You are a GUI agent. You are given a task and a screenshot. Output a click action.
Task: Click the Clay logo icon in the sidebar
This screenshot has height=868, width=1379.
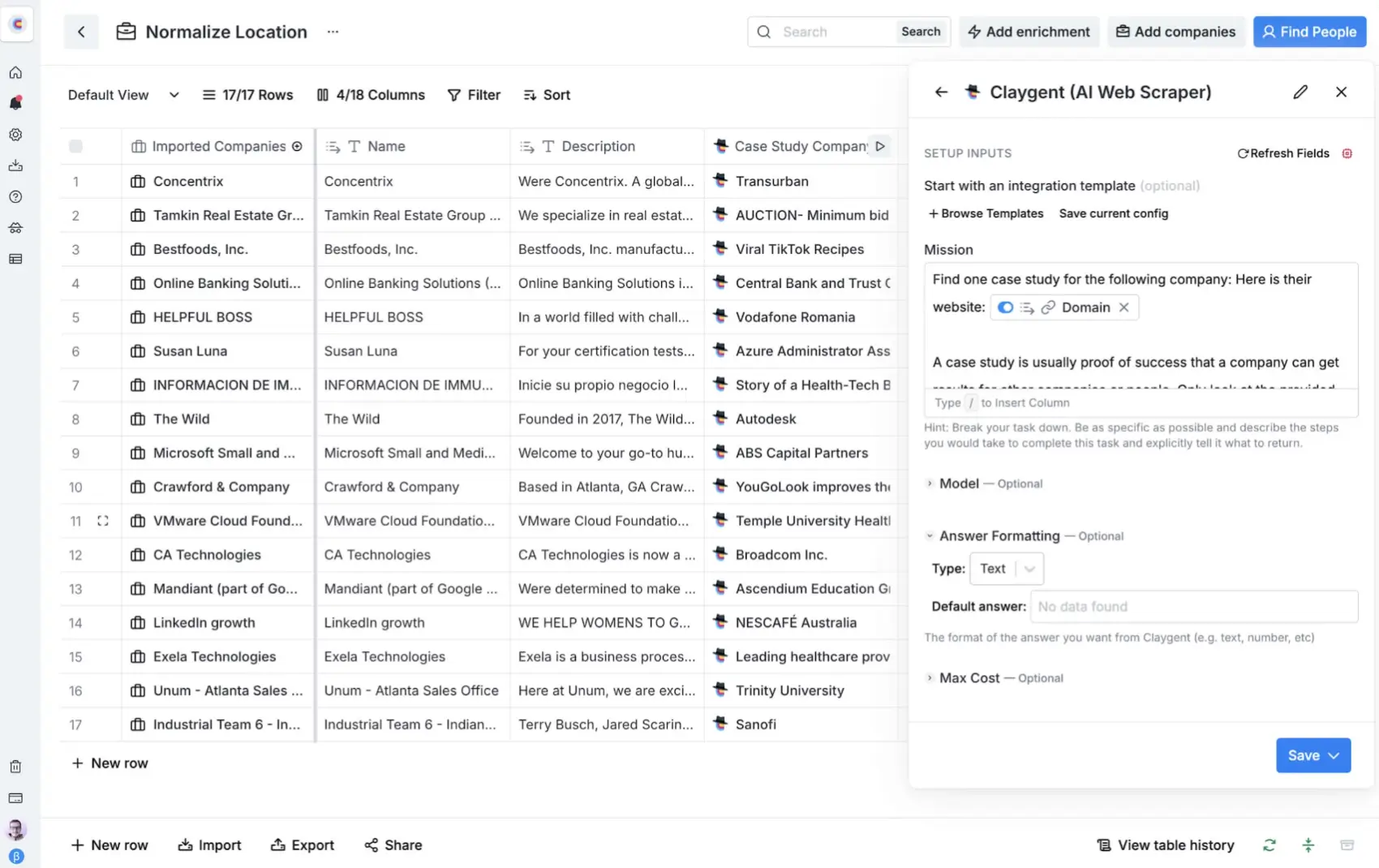point(17,24)
